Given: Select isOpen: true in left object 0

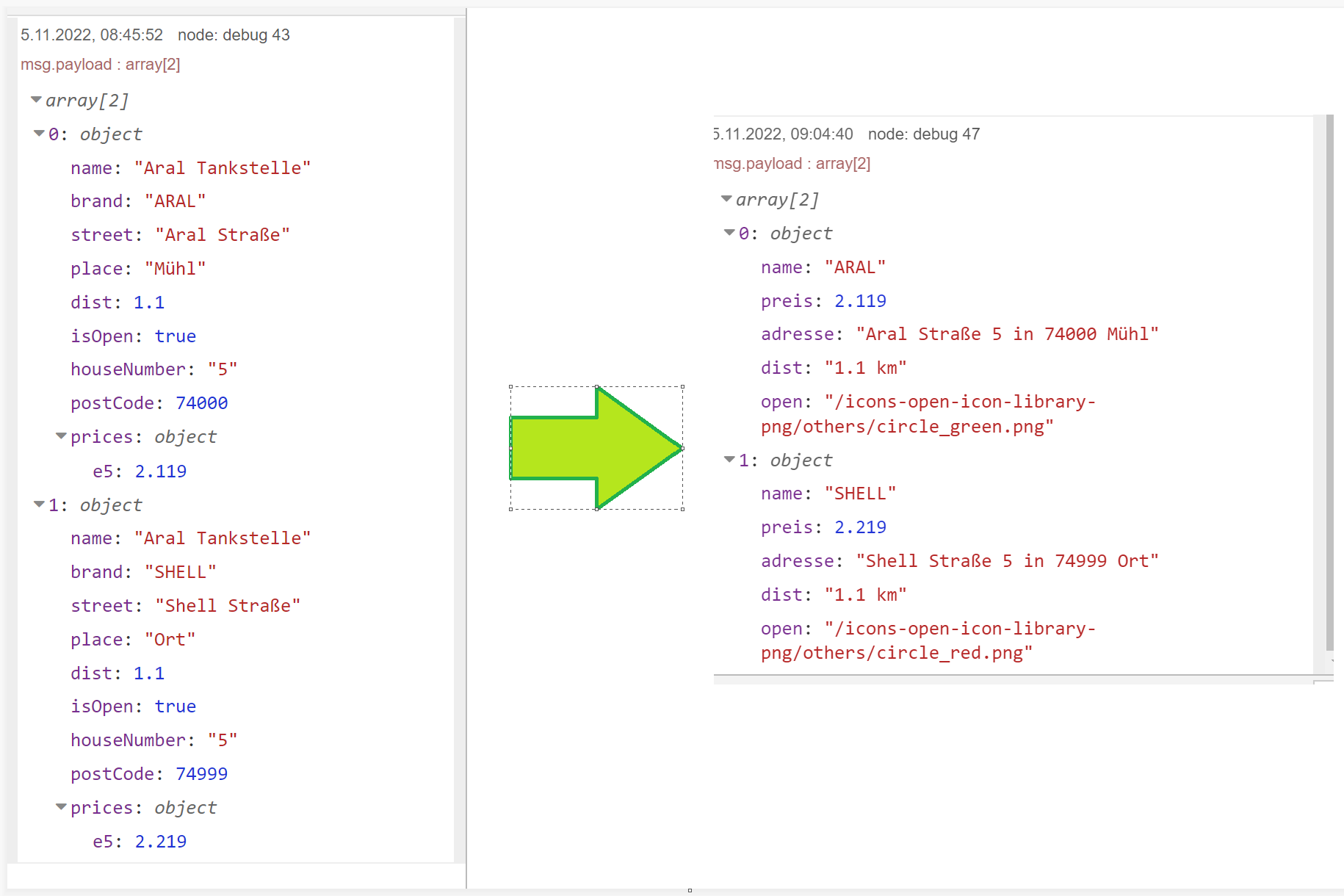Looking at the screenshot, I should click(x=133, y=336).
